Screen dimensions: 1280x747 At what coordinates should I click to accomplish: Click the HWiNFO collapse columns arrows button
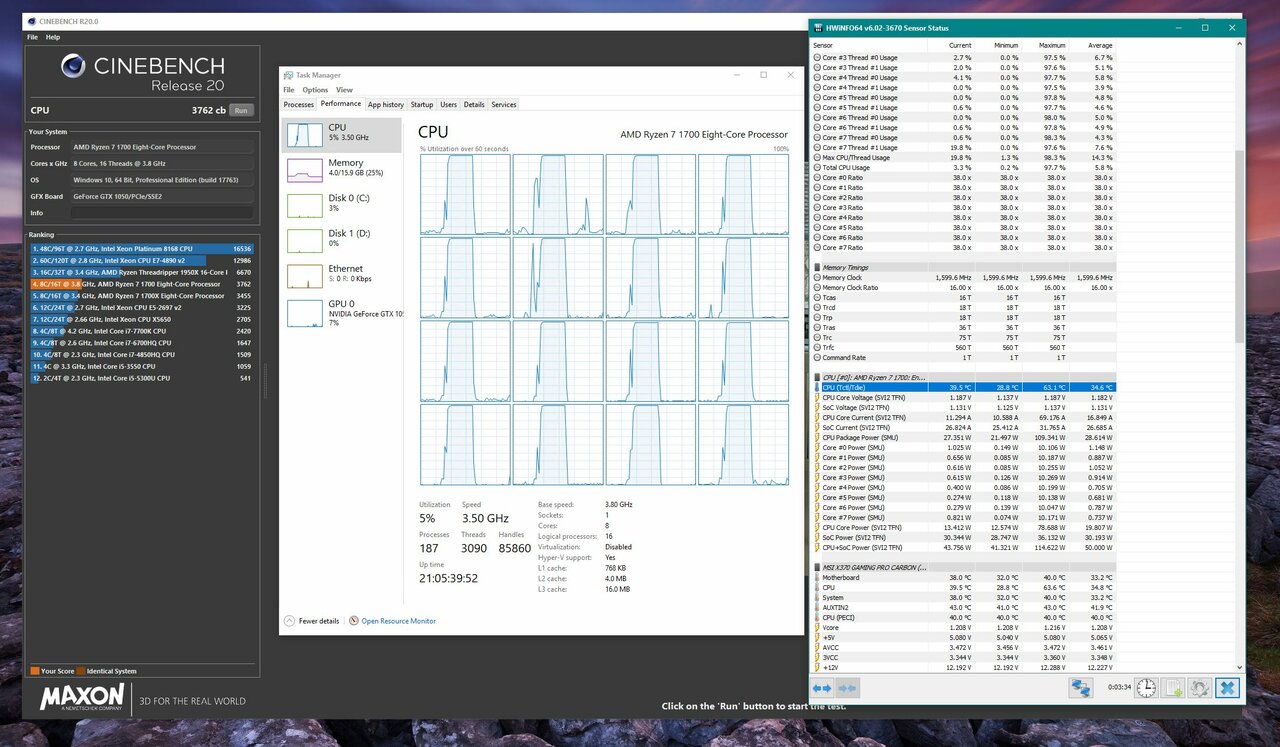(x=846, y=688)
